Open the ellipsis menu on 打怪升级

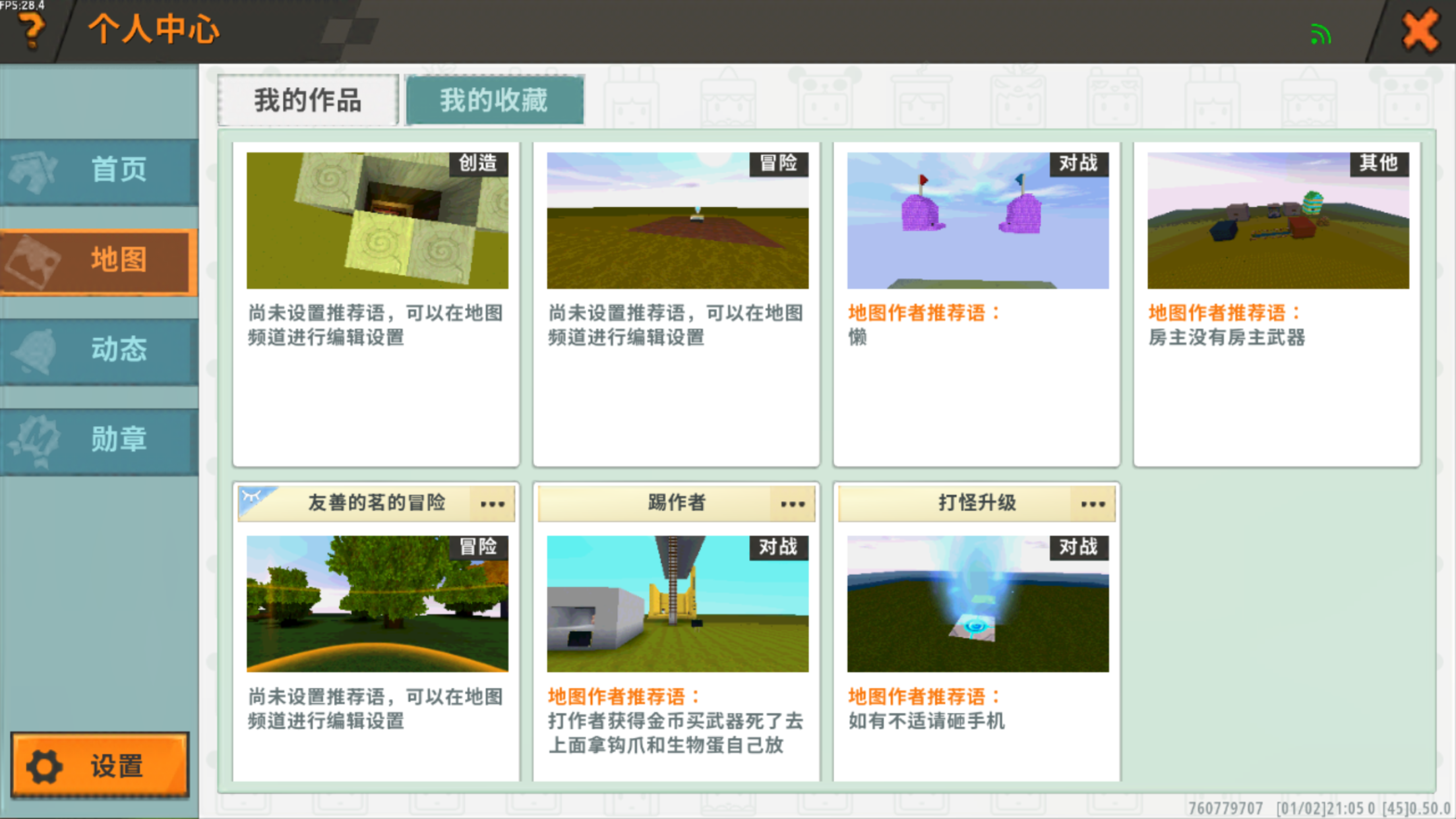tap(1092, 504)
